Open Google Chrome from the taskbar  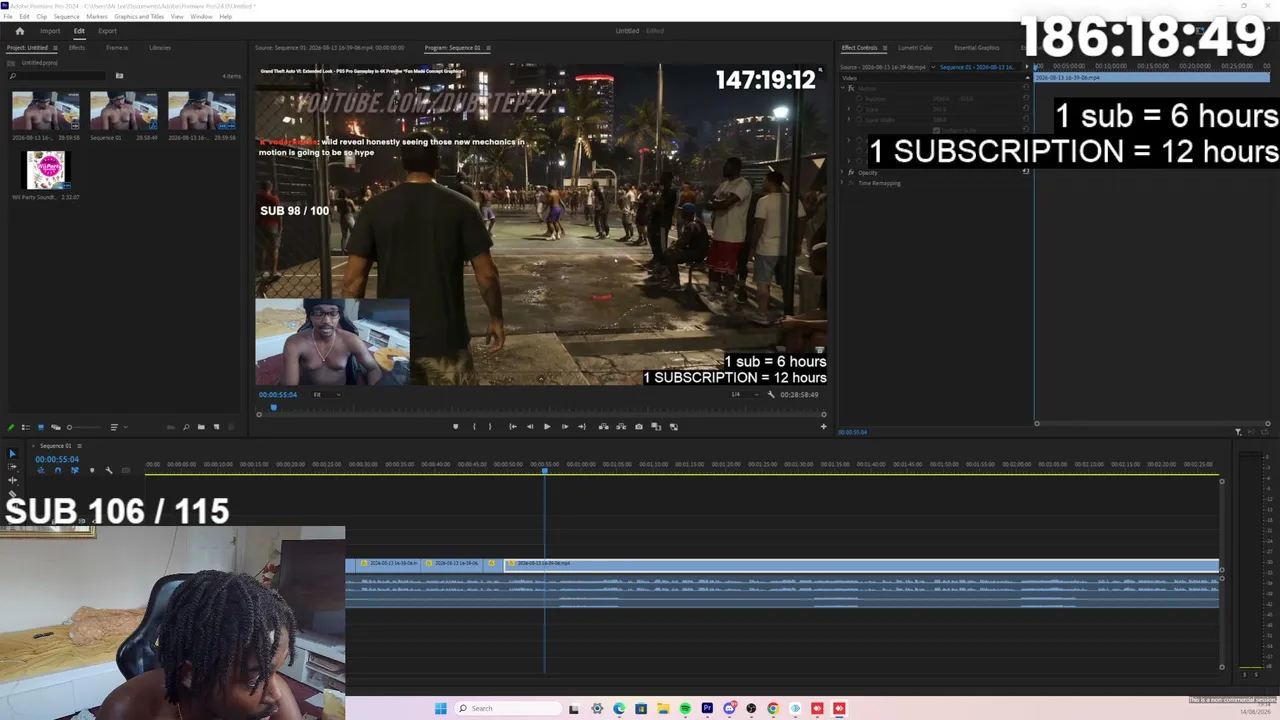coord(773,708)
